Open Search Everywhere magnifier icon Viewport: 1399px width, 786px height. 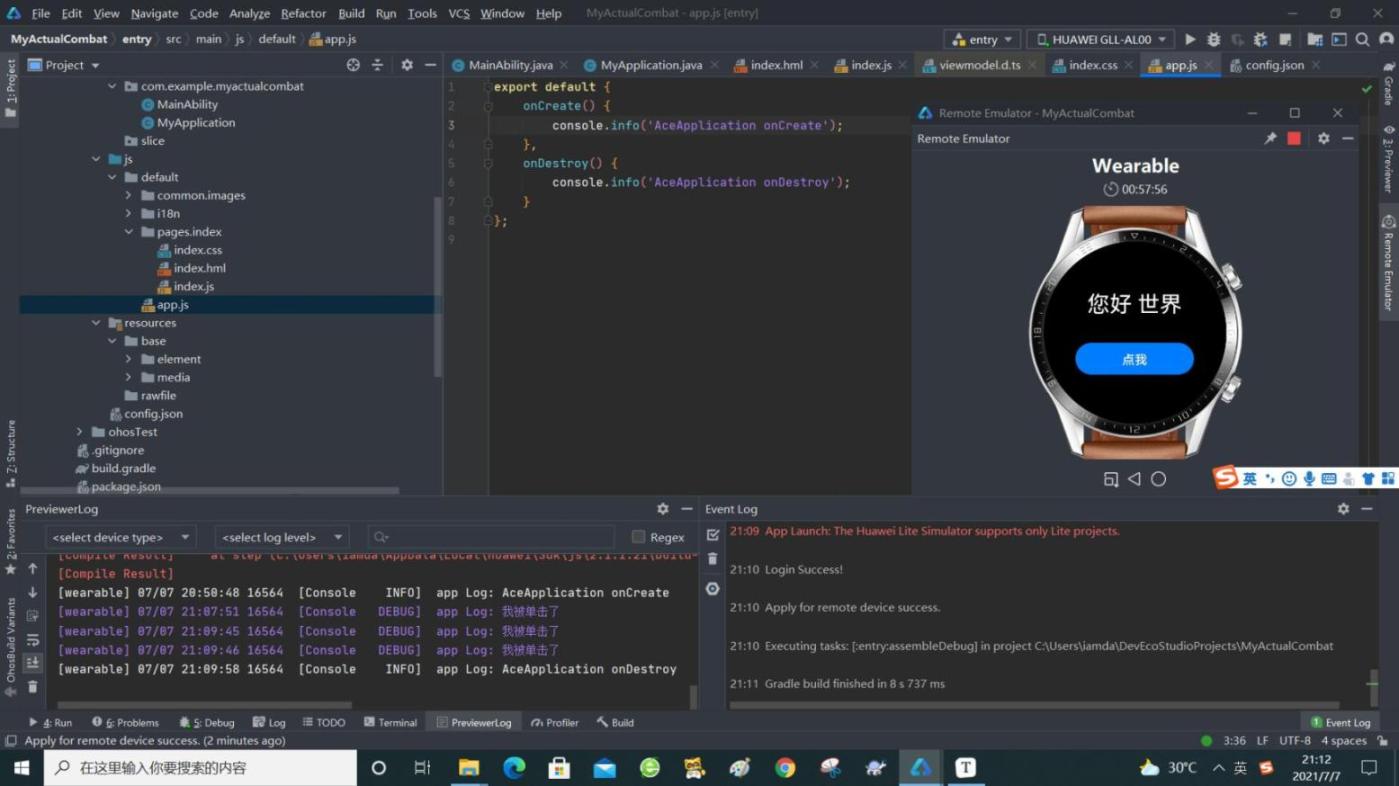1362,40
